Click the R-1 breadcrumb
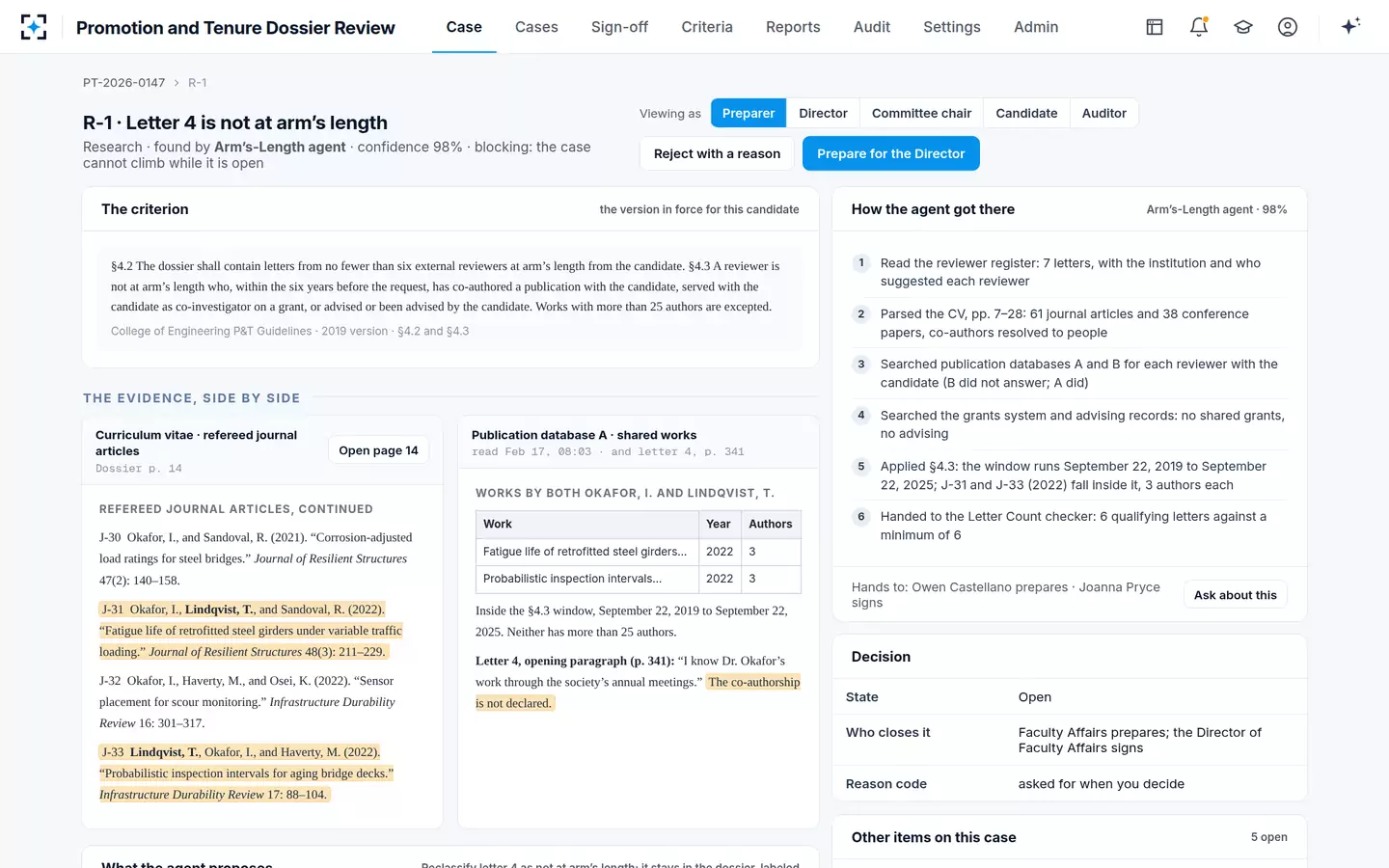Viewport: 1389px width, 868px height. 197,83
